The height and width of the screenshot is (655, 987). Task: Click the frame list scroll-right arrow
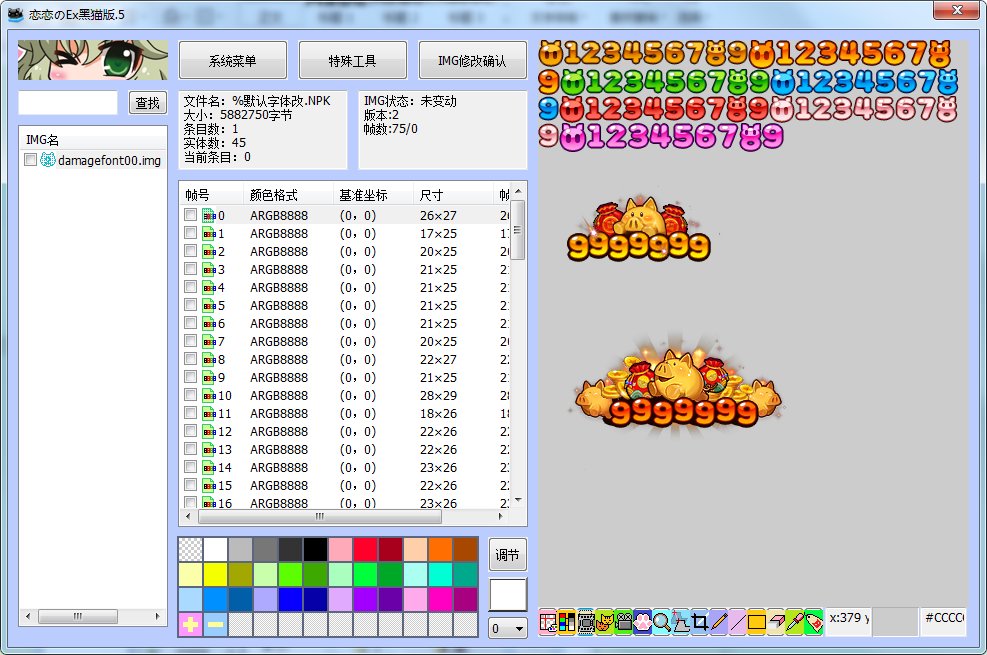pyautogui.click(x=500, y=516)
